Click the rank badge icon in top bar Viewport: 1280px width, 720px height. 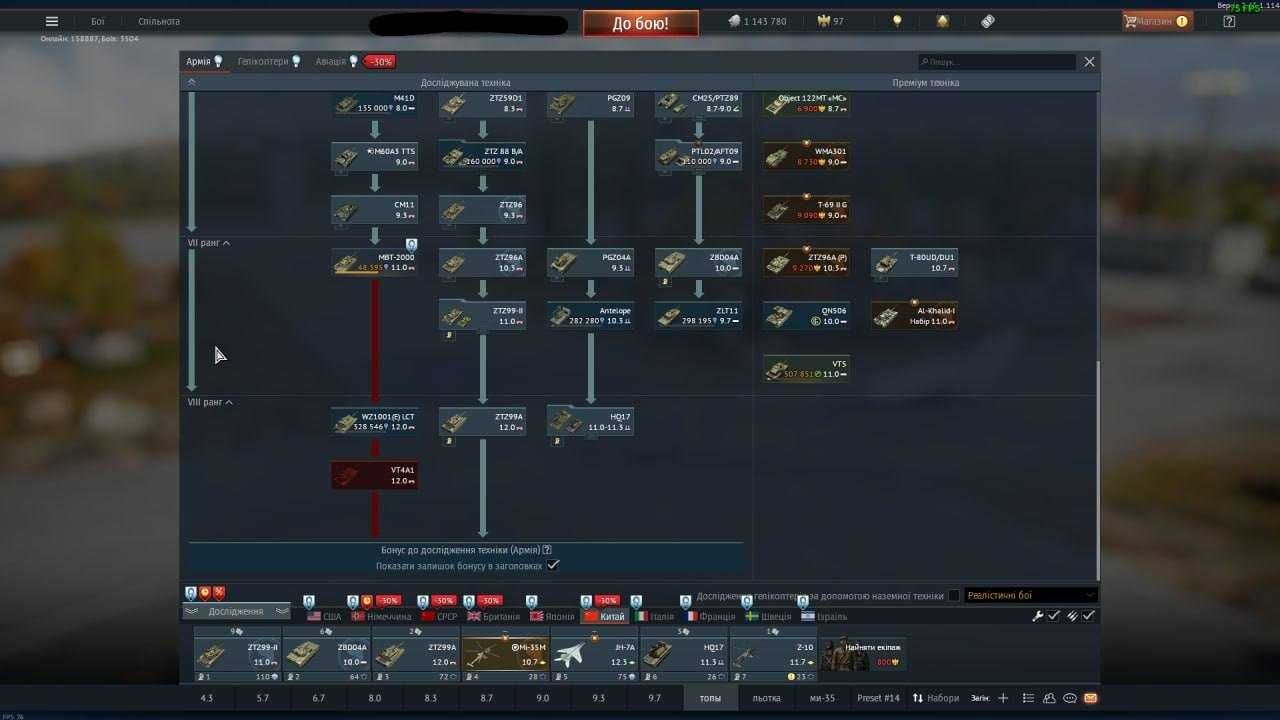click(x=943, y=21)
